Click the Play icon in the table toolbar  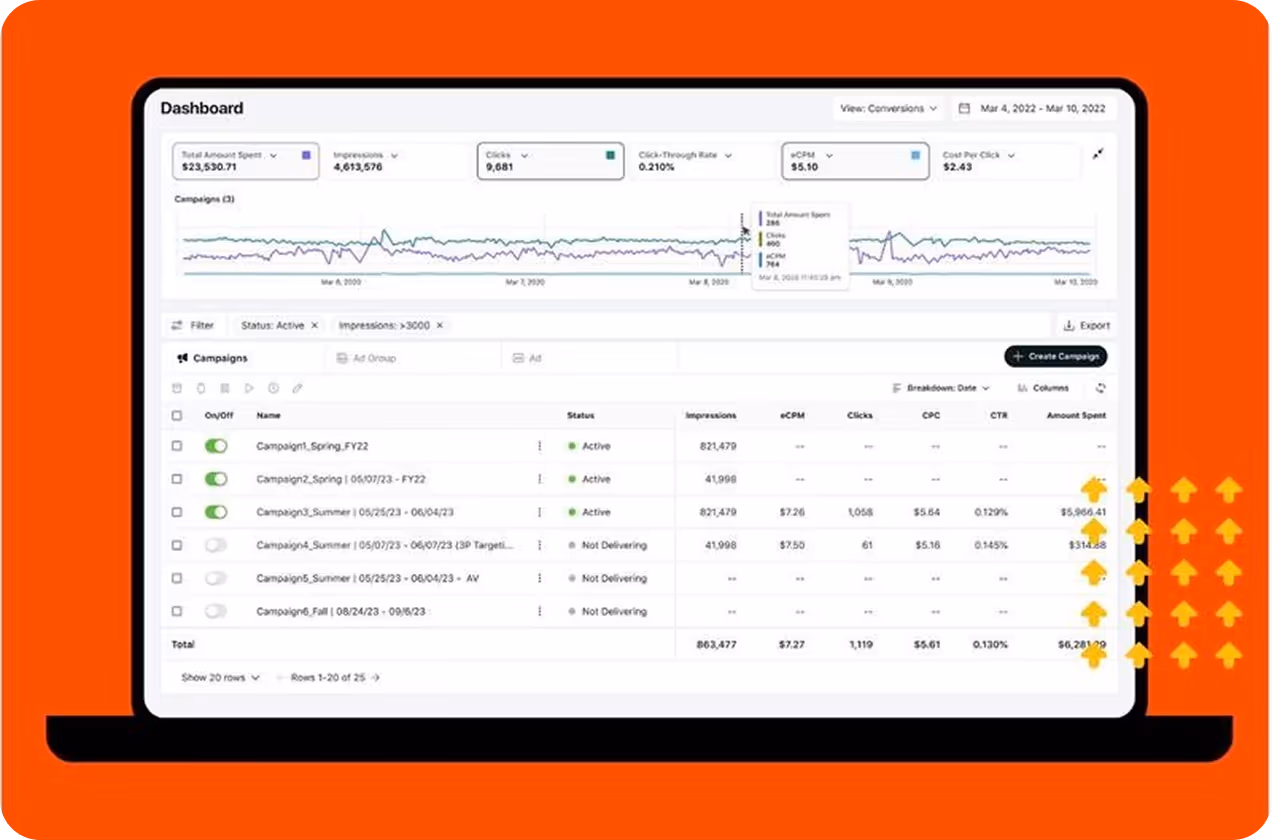248,388
